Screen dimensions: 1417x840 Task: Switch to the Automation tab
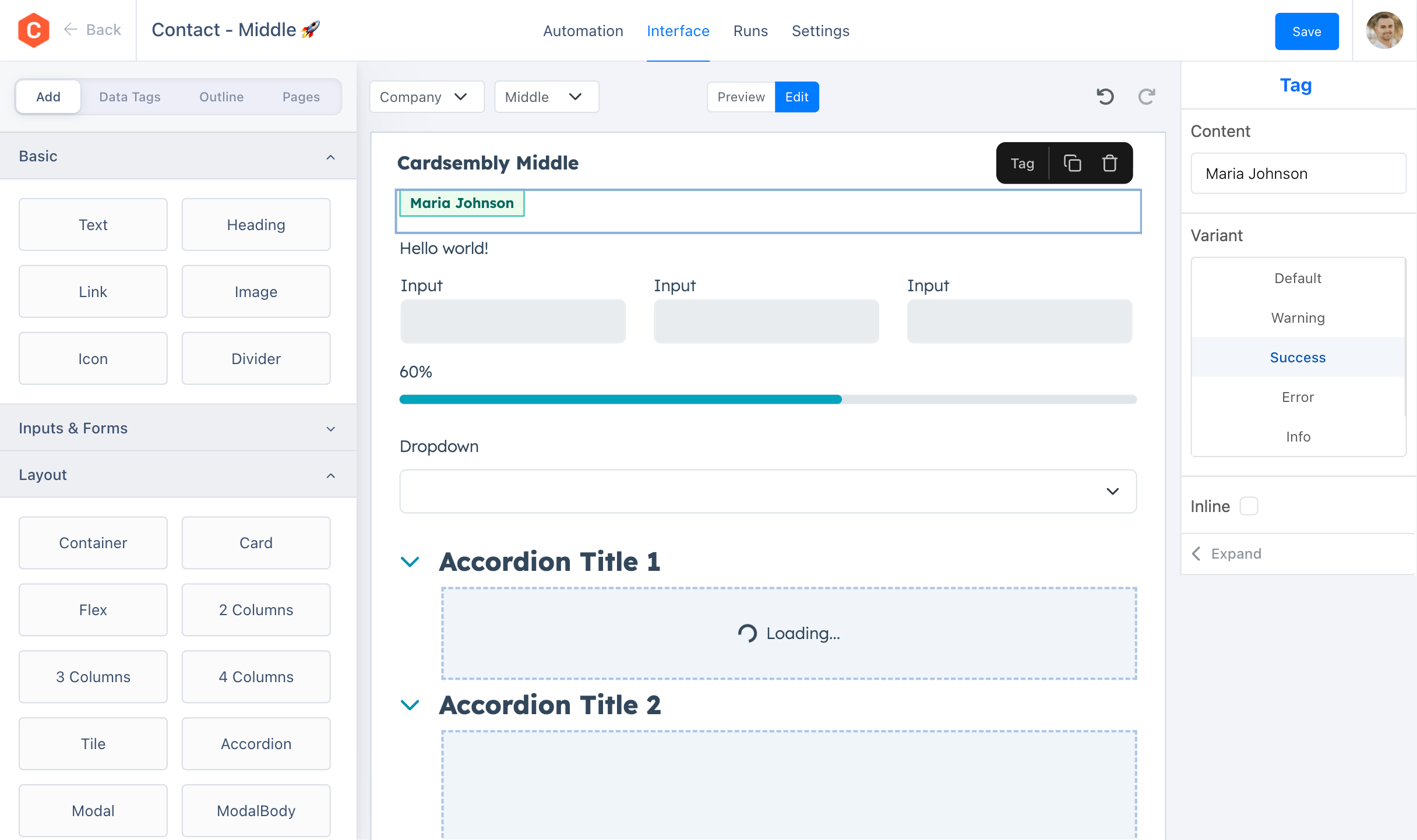pos(583,31)
